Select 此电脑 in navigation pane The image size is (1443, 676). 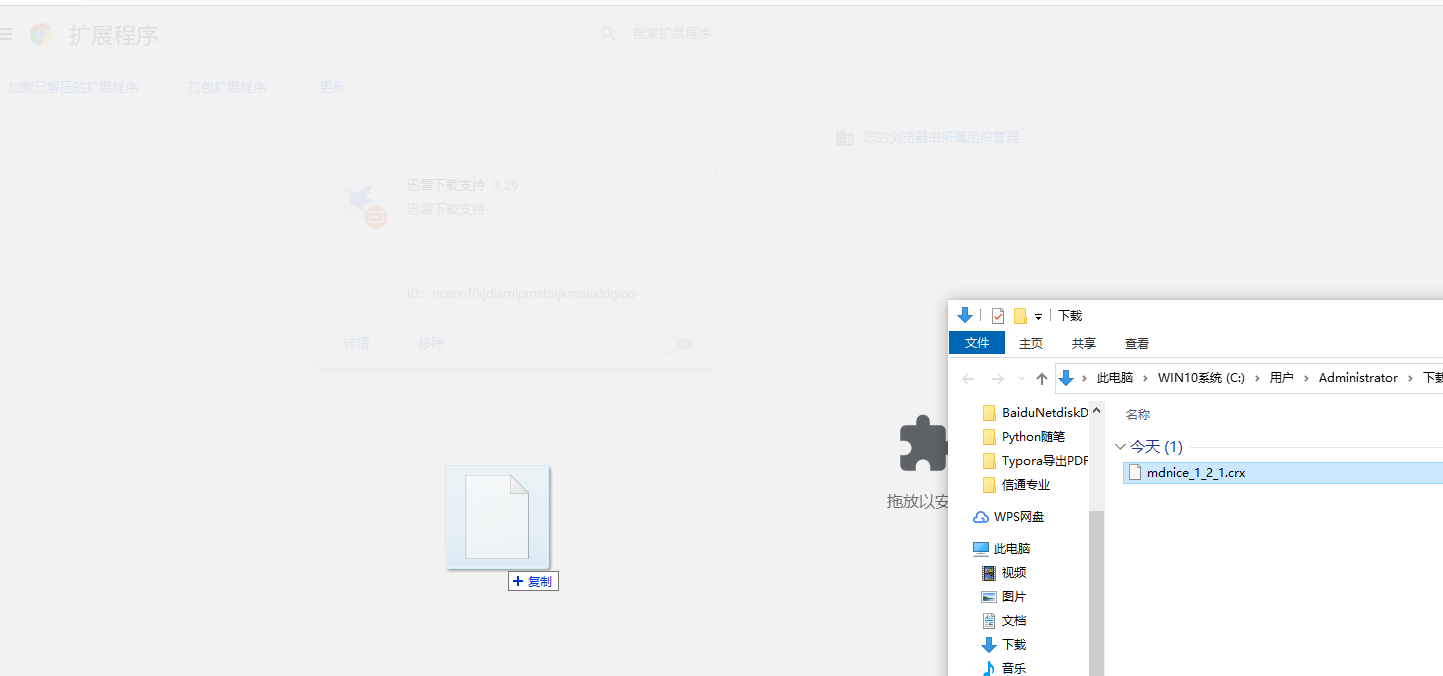1012,548
